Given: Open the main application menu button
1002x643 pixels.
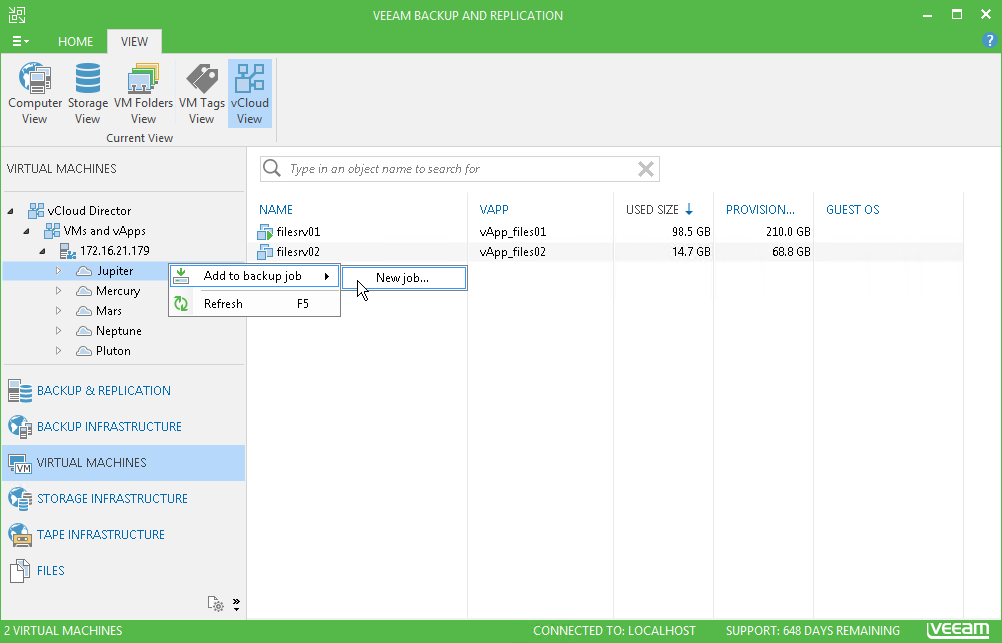Looking at the screenshot, I should click(20, 42).
